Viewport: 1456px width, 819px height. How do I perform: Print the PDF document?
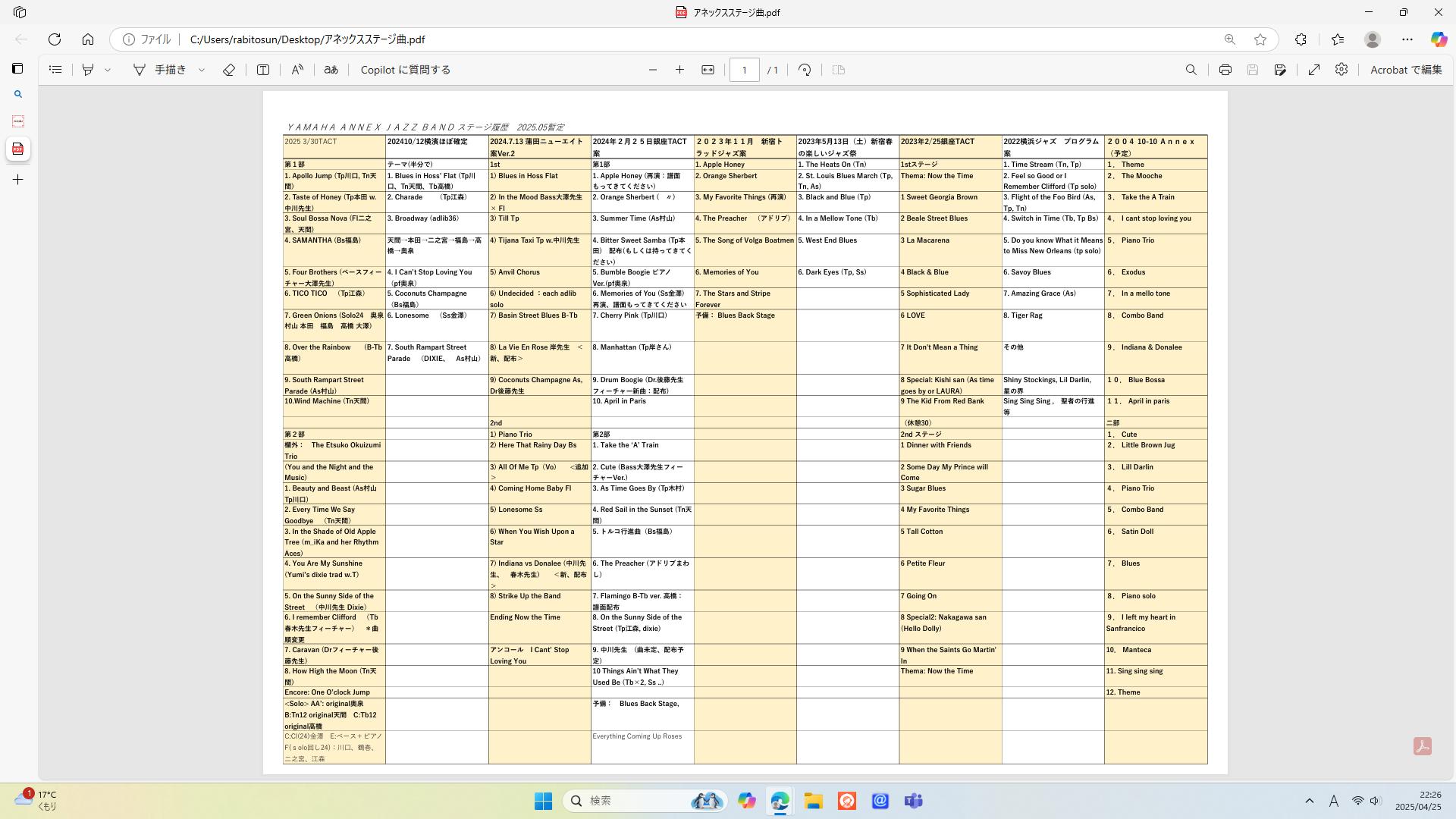[1225, 70]
